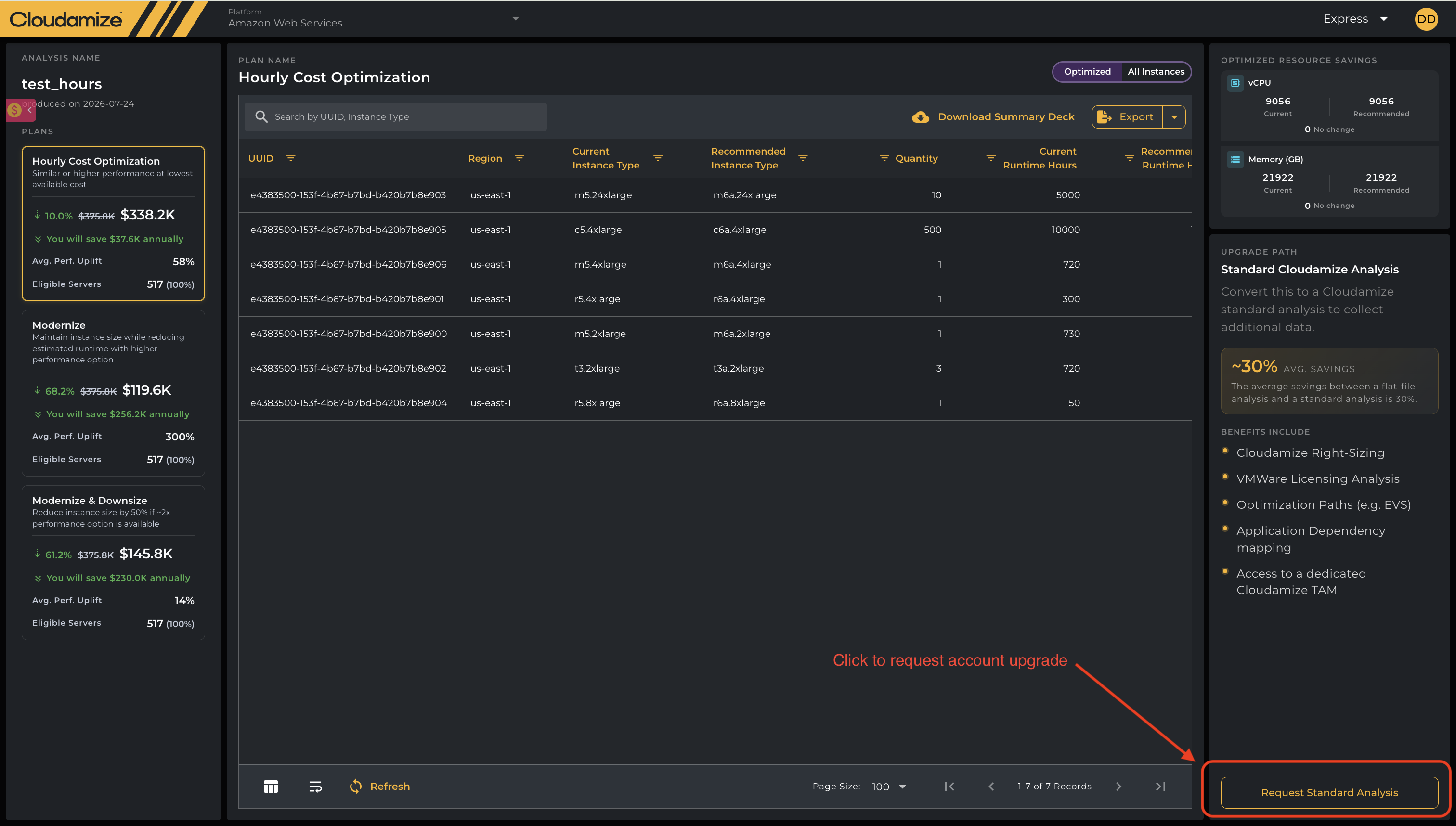
Task: Click the Export button
Action: [x=1127, y=117]
